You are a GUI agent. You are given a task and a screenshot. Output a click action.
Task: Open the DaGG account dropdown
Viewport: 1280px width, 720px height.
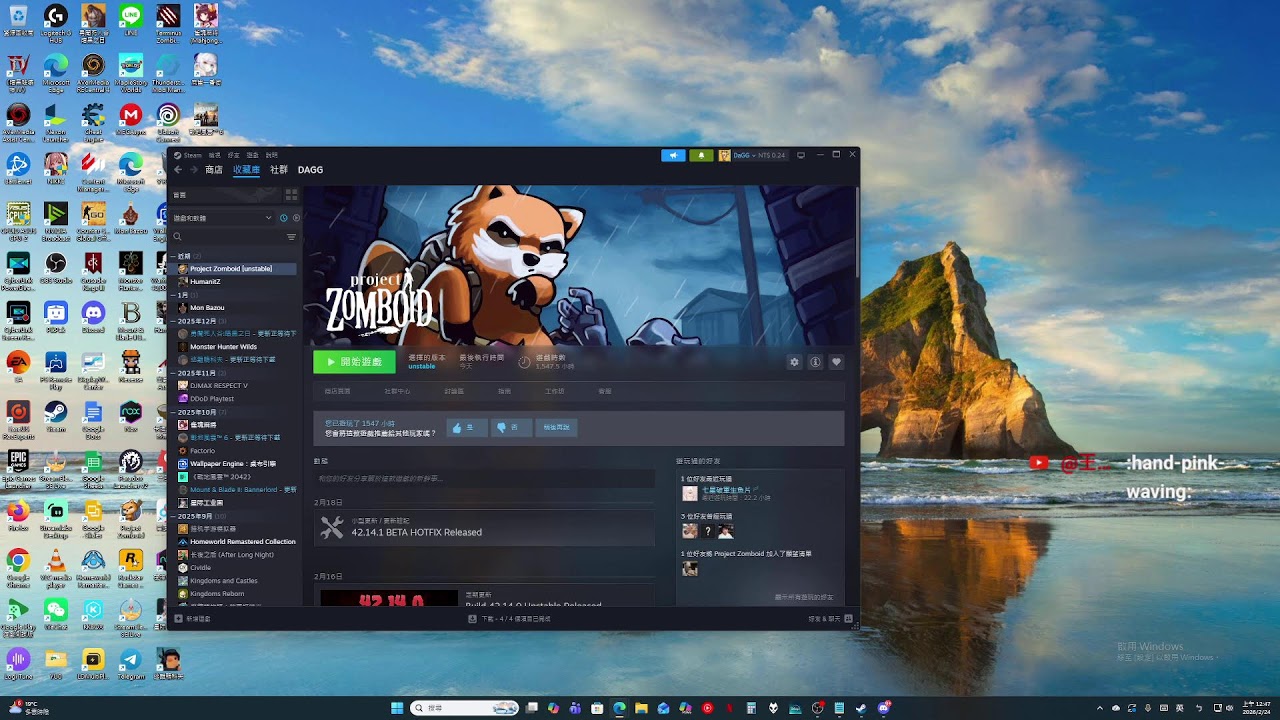click(x=753, y=155)
